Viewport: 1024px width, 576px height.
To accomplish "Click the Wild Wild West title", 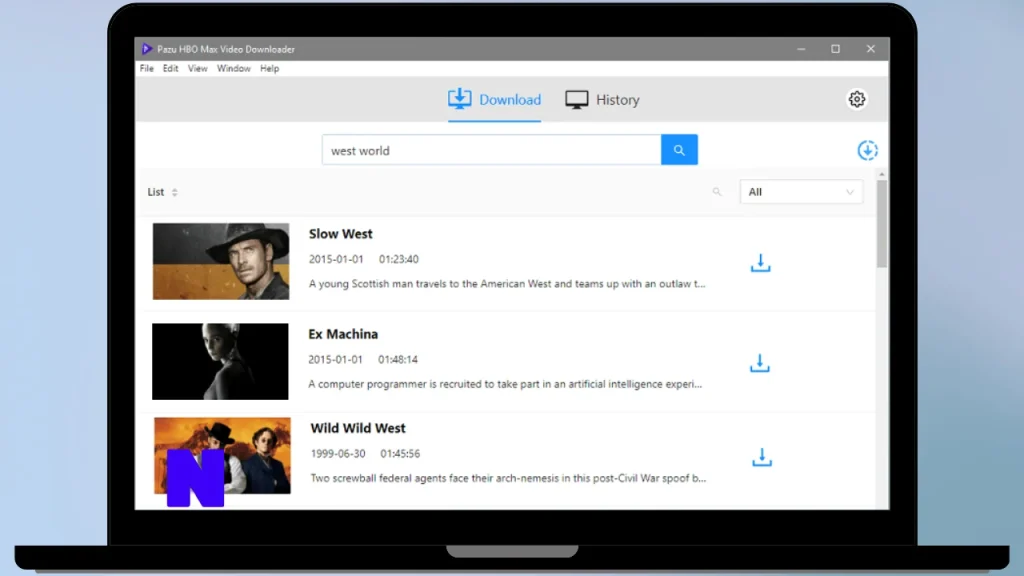I will (x=358, y=428).
